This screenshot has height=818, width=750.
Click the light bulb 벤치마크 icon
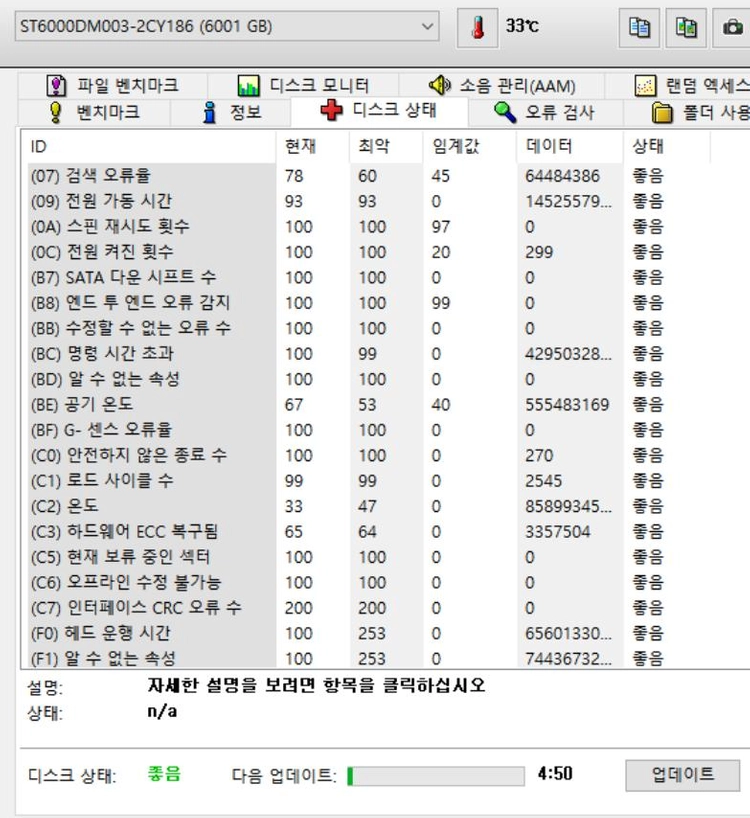[x=55, y=112]
